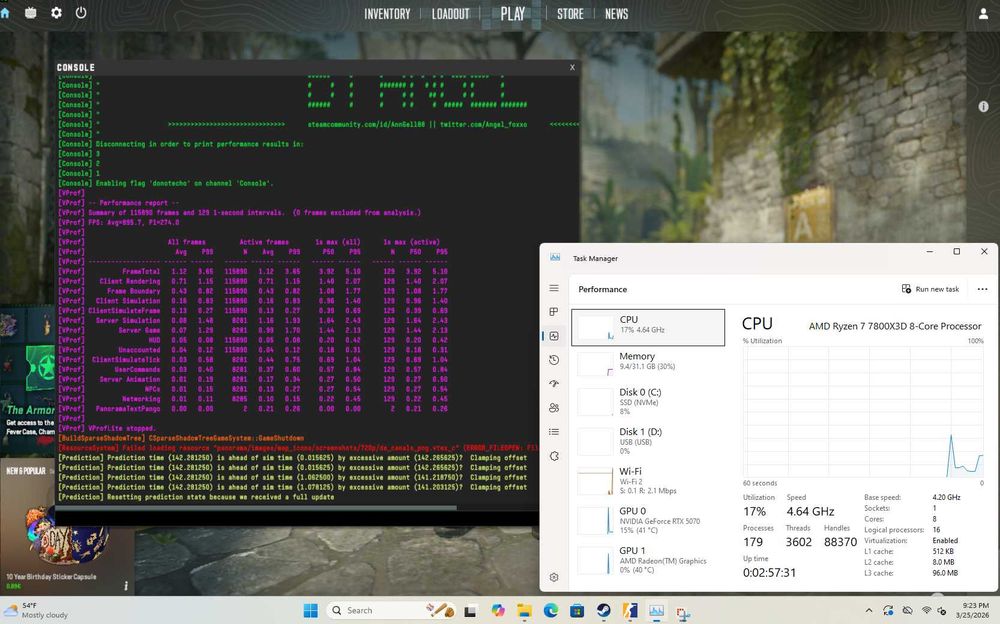Open Task Manager settings gear
1000x624 pixels.
[554, 577]
